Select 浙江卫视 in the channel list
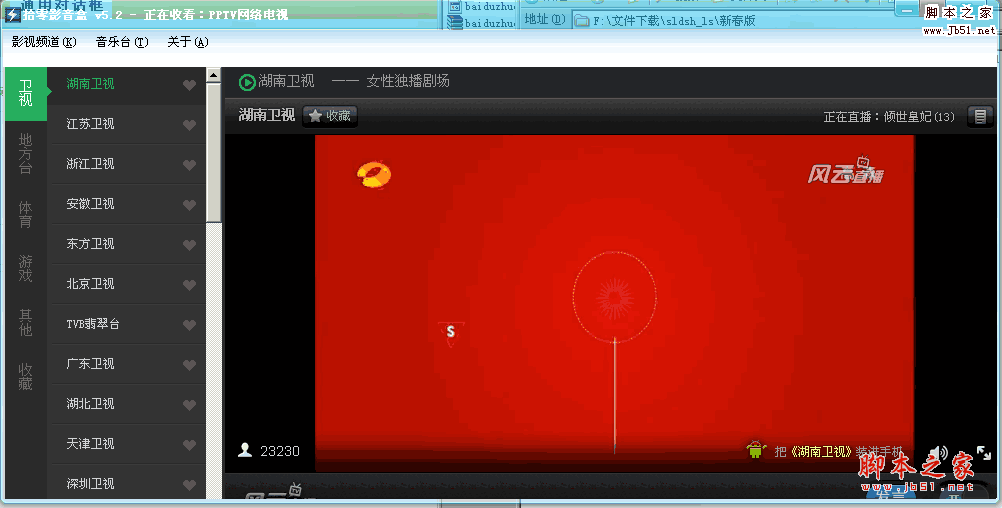Viewport: 1002px width, 508px height. pyautogui.click(x=127, y=164)
